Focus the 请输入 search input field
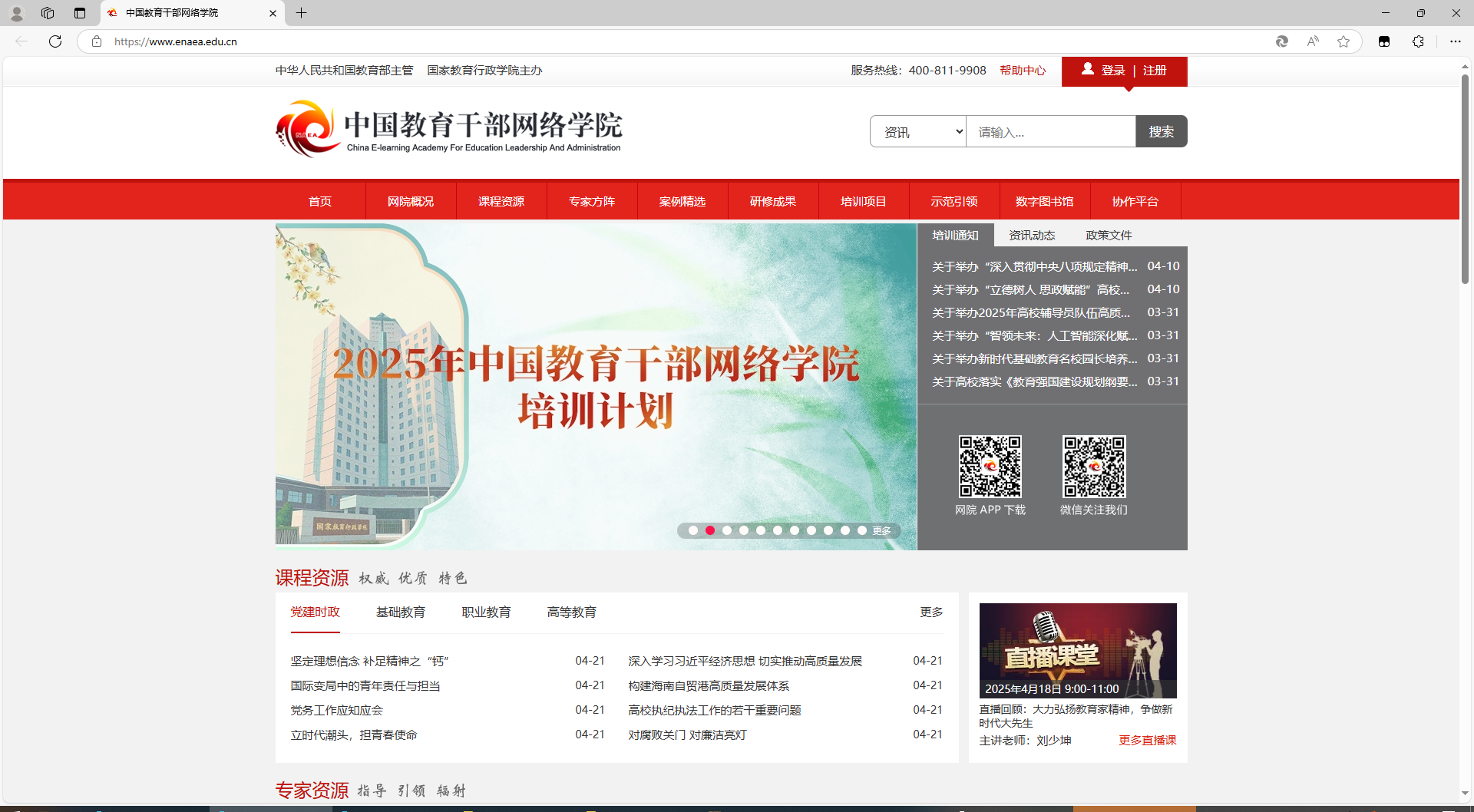 (x=1051, y=131)
